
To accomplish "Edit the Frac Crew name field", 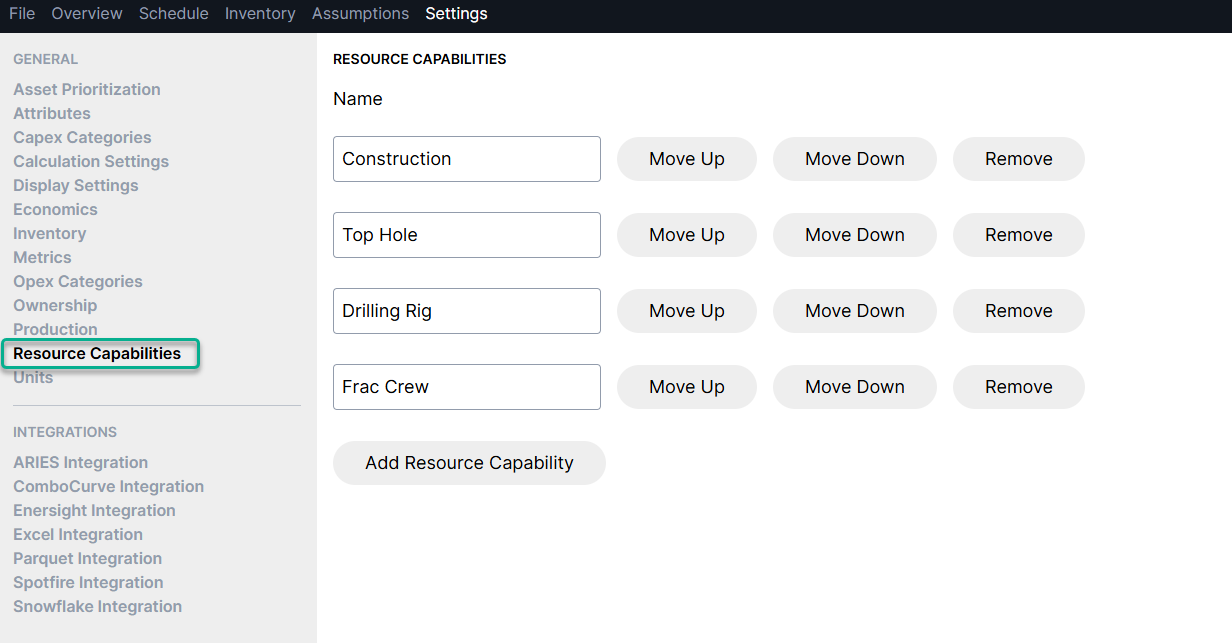I will pos(466,387).
